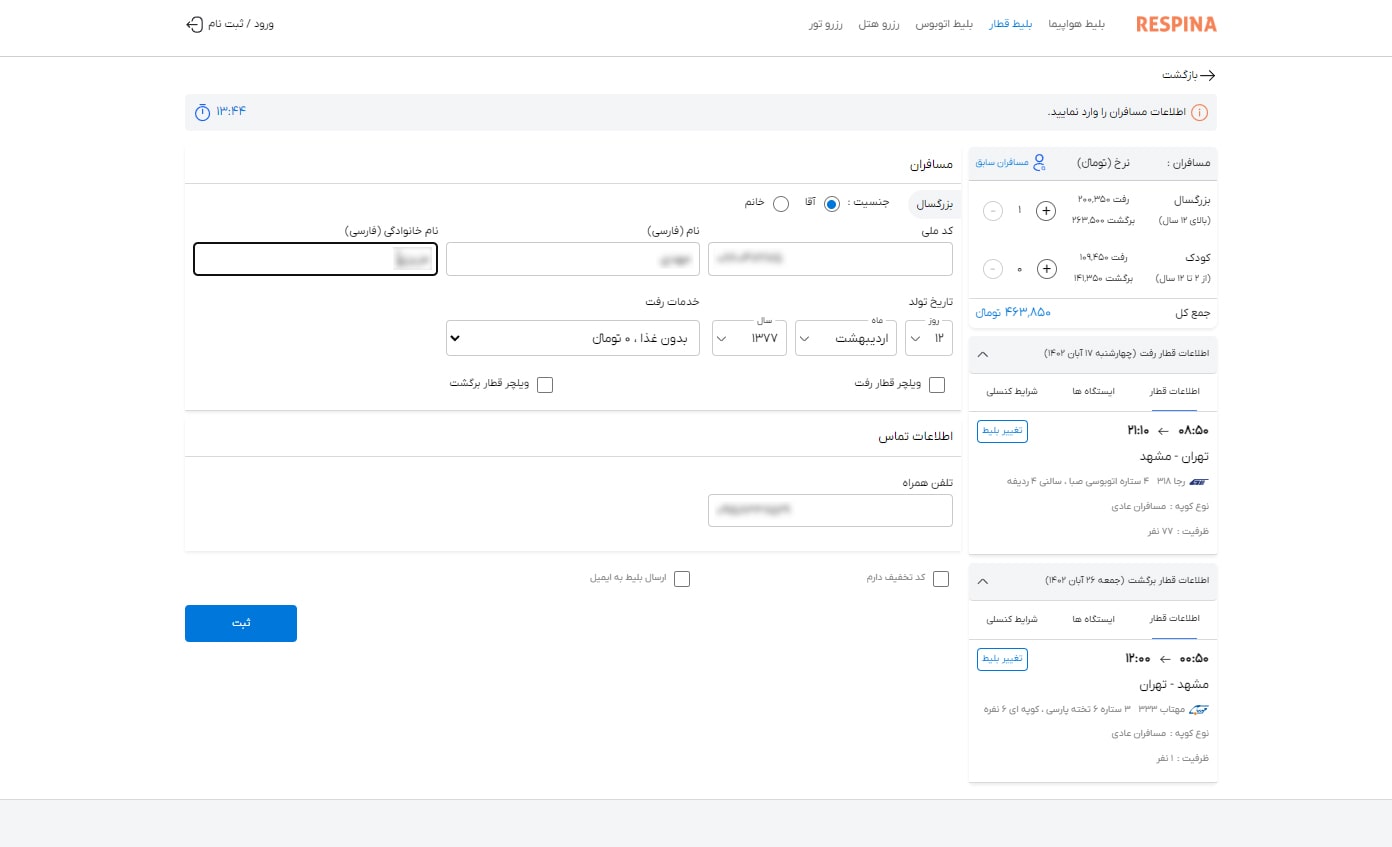Switch to departure train stations (ایستگاه ها) tab
1392x847 pixels.
click(x=1092, y=392)
